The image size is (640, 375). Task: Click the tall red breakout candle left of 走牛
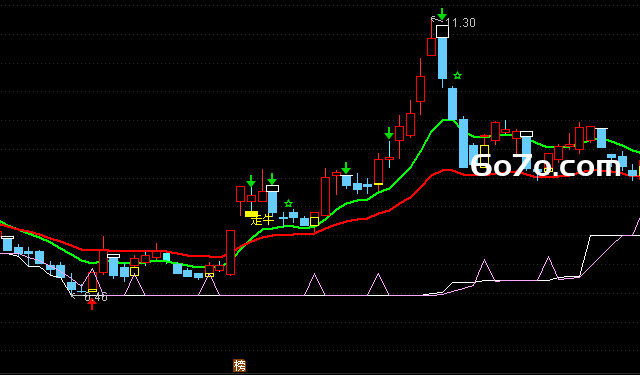pyautogui.click(x=231, y=253)
